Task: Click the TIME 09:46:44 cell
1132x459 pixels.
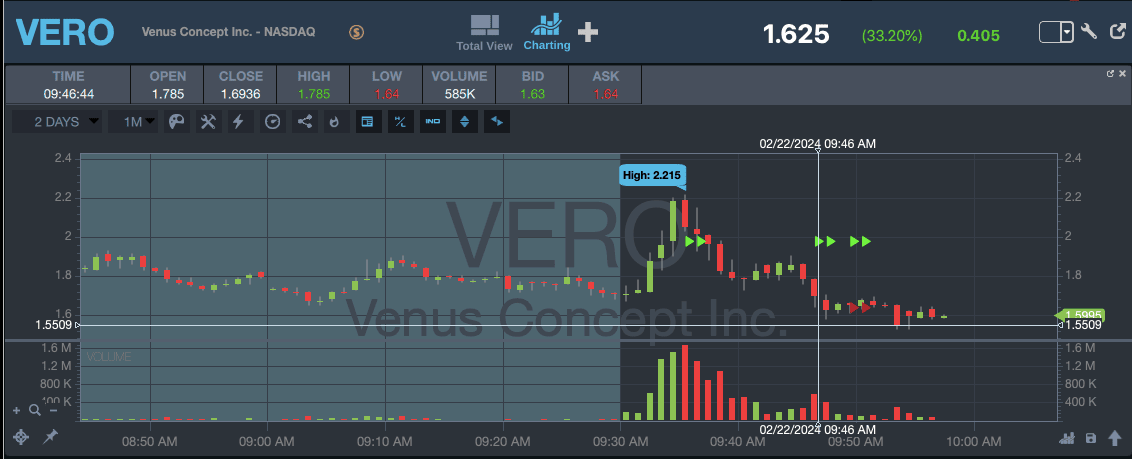Action: tap(68, 85)
